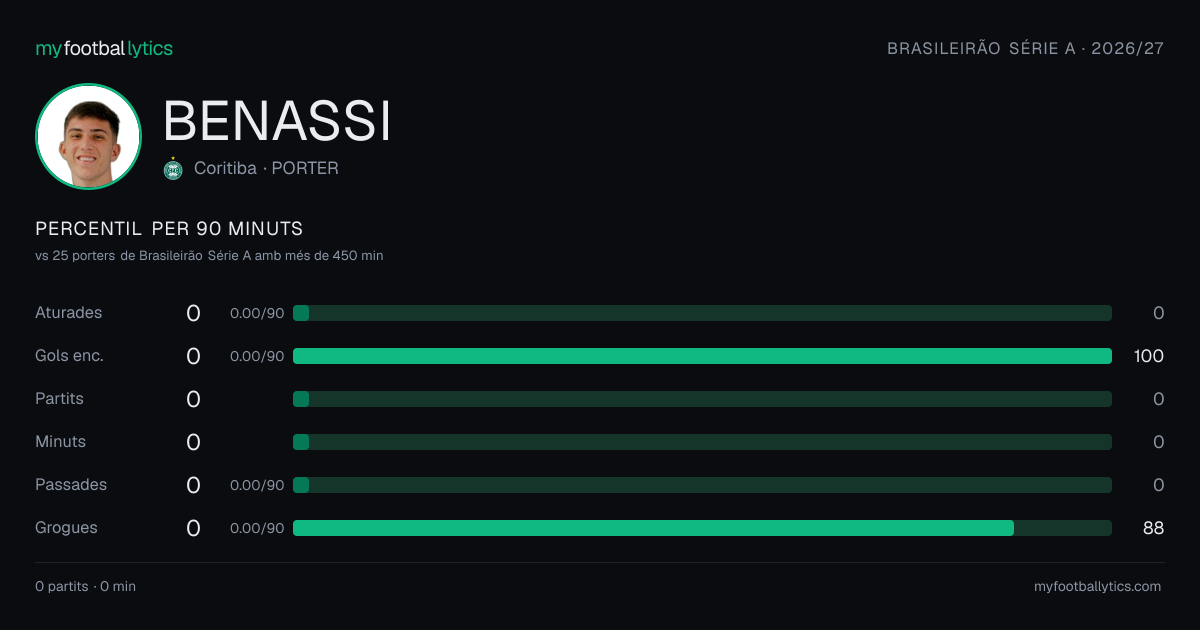Viewport: 1200px width, 630px height.
Task: Click the Partits percentile bar
Action: (x=702, y=399)
